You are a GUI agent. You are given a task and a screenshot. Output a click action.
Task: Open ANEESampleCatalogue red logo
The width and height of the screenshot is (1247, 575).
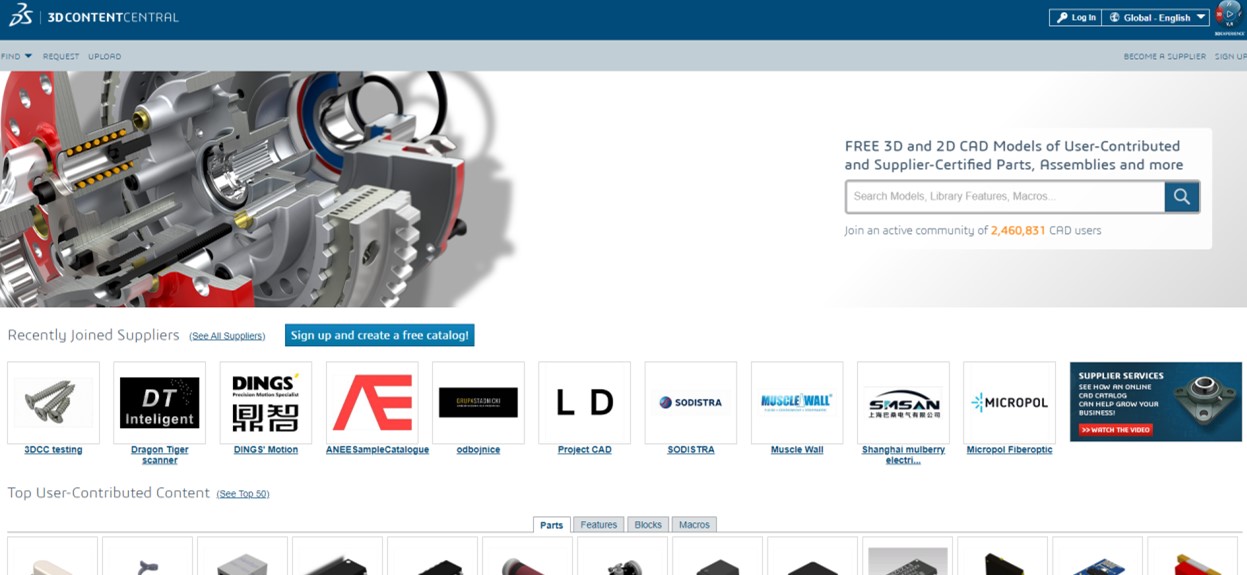pos(372,403)
